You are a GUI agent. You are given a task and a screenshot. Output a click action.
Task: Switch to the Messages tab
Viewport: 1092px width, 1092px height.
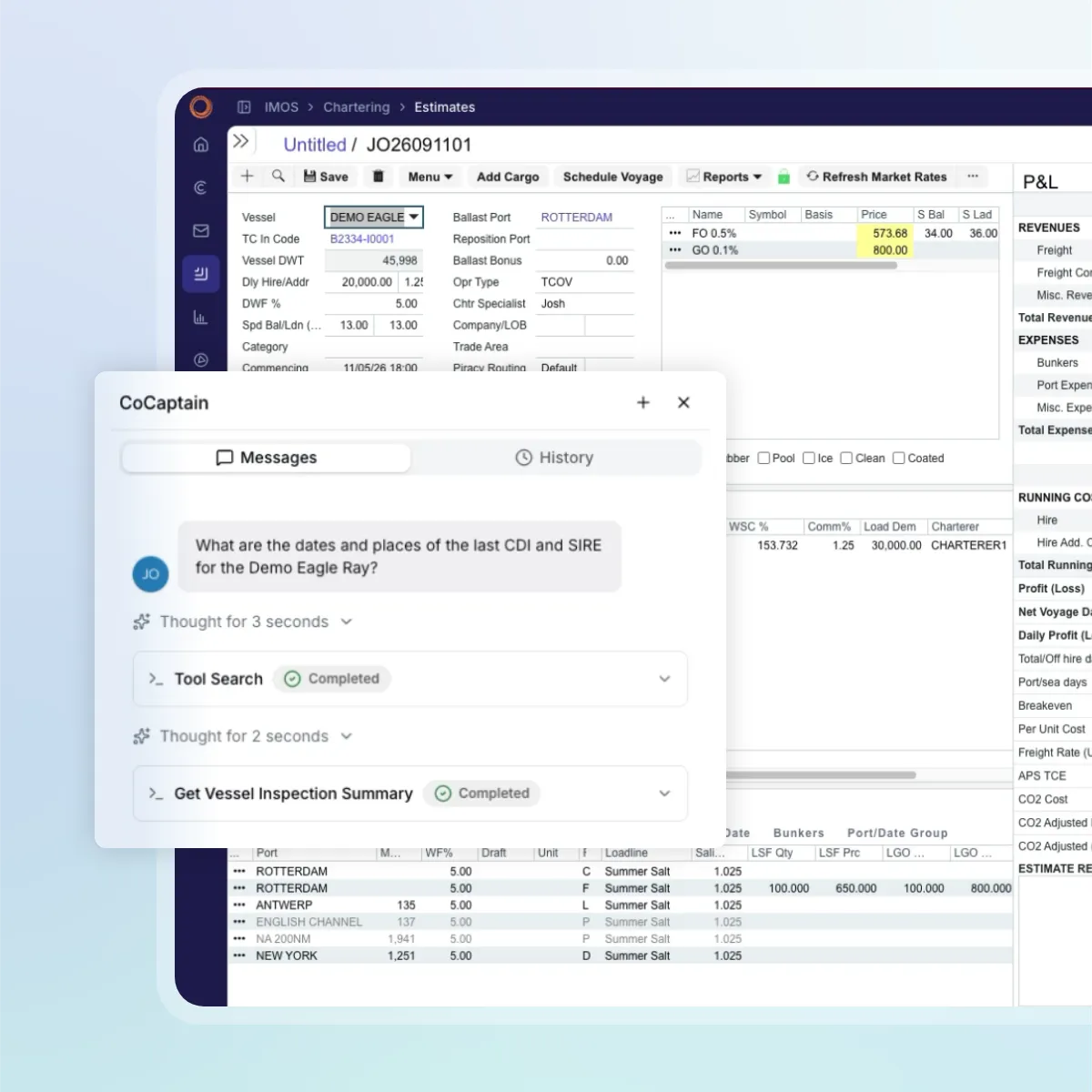(x=267, y=458)
